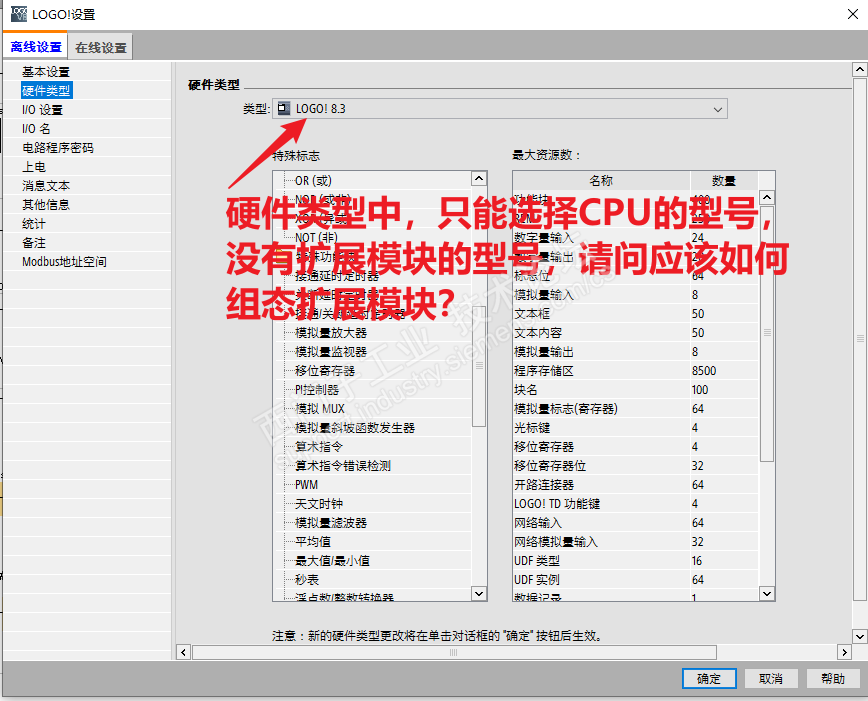Screen dimensions: 868x701
Task: Open Modbus地址空间 settings
Action: click(64, 261)
